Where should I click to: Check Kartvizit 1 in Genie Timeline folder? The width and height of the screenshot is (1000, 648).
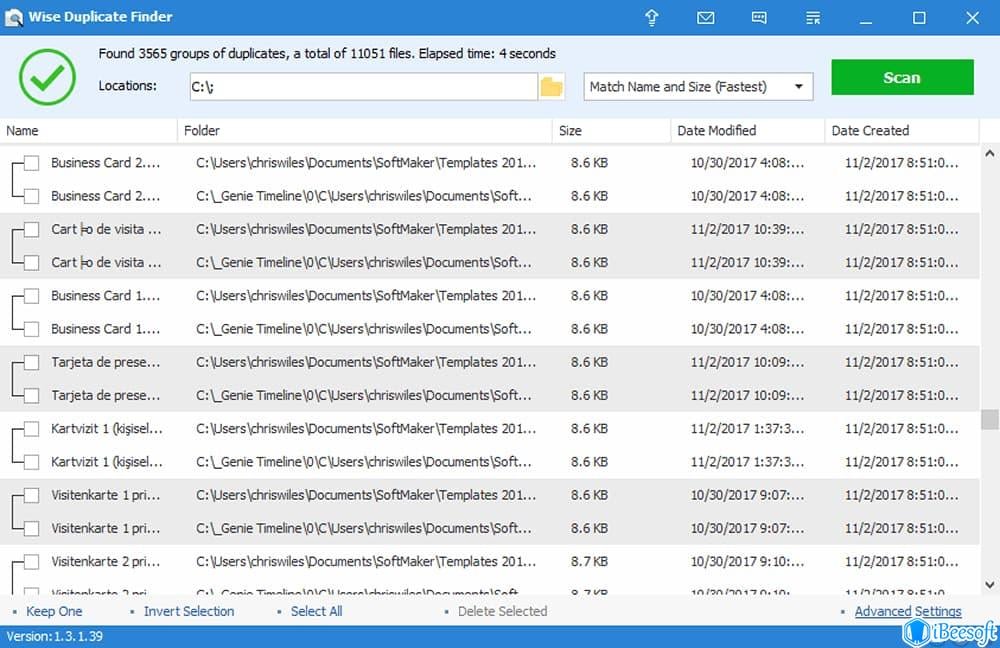(x=31, y=462)
